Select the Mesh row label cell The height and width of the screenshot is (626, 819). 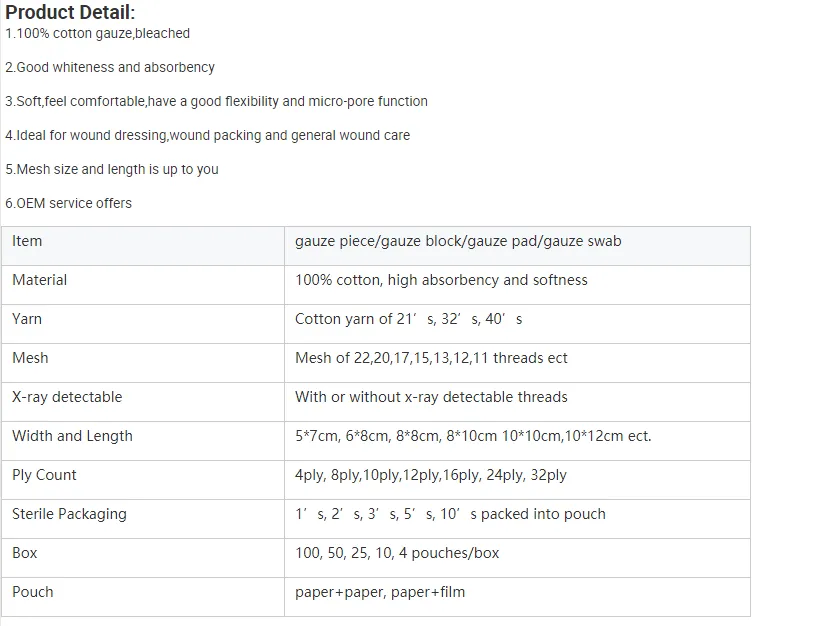pyautogui.click(x=143, y=363)
